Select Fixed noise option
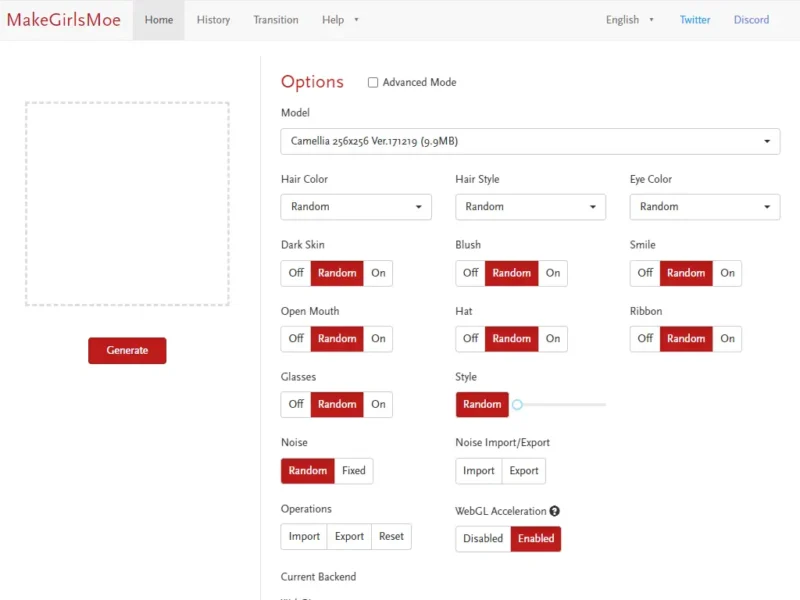Screen dimensions: 800x600 click(x=354, y=471)
